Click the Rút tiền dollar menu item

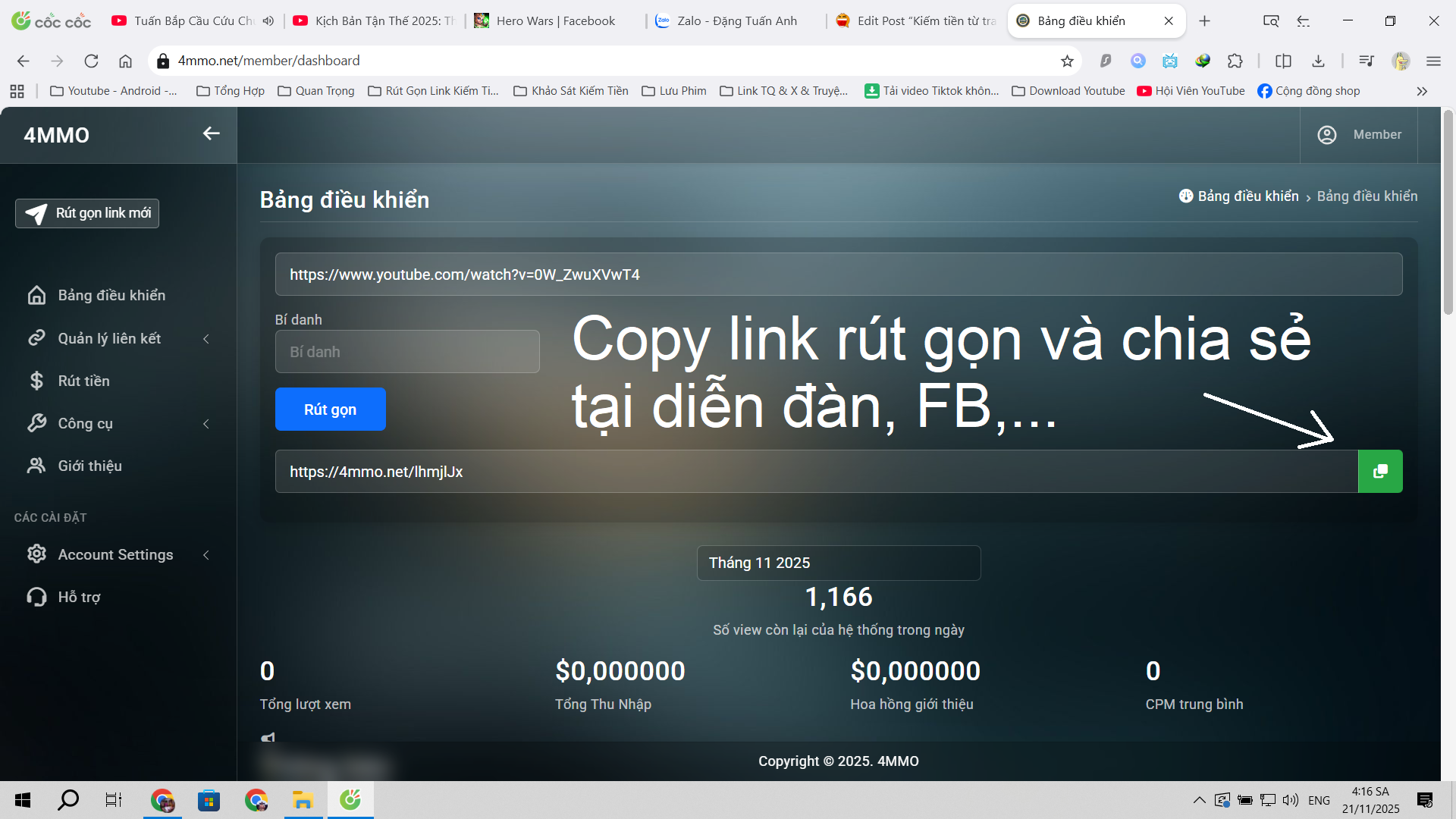coord(83,381)
